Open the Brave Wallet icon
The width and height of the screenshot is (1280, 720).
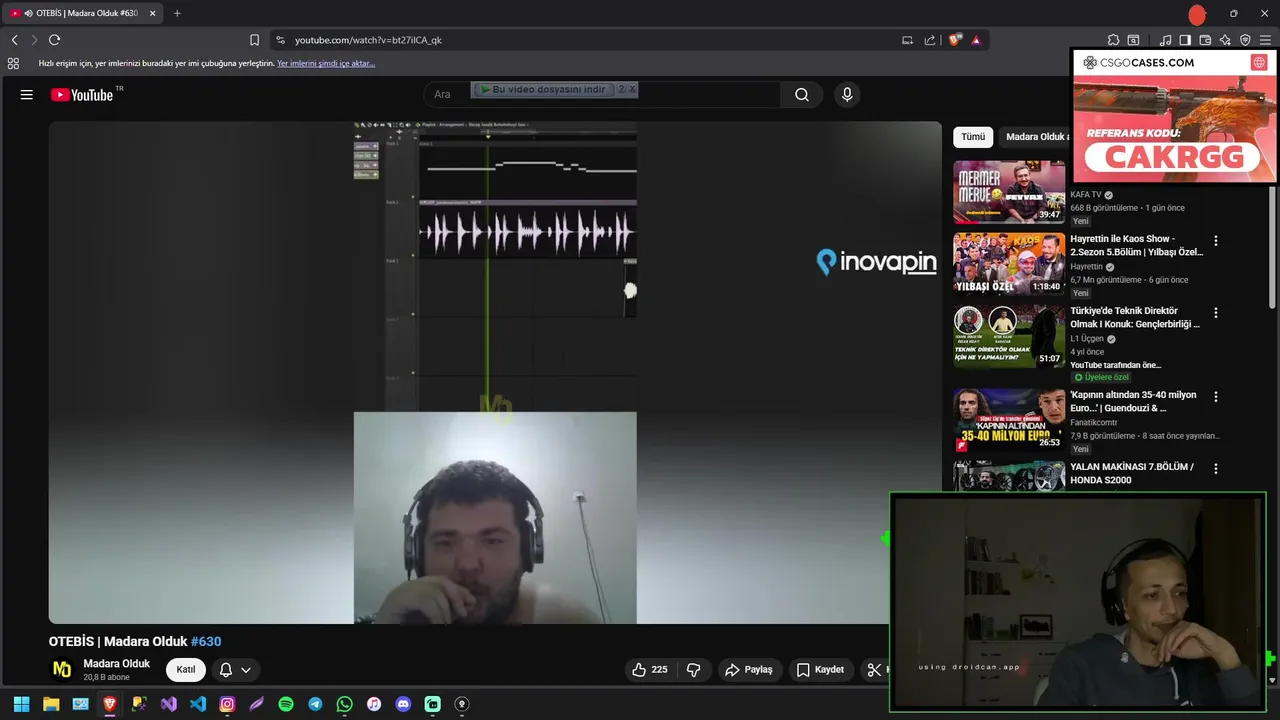pos(1205,40)
